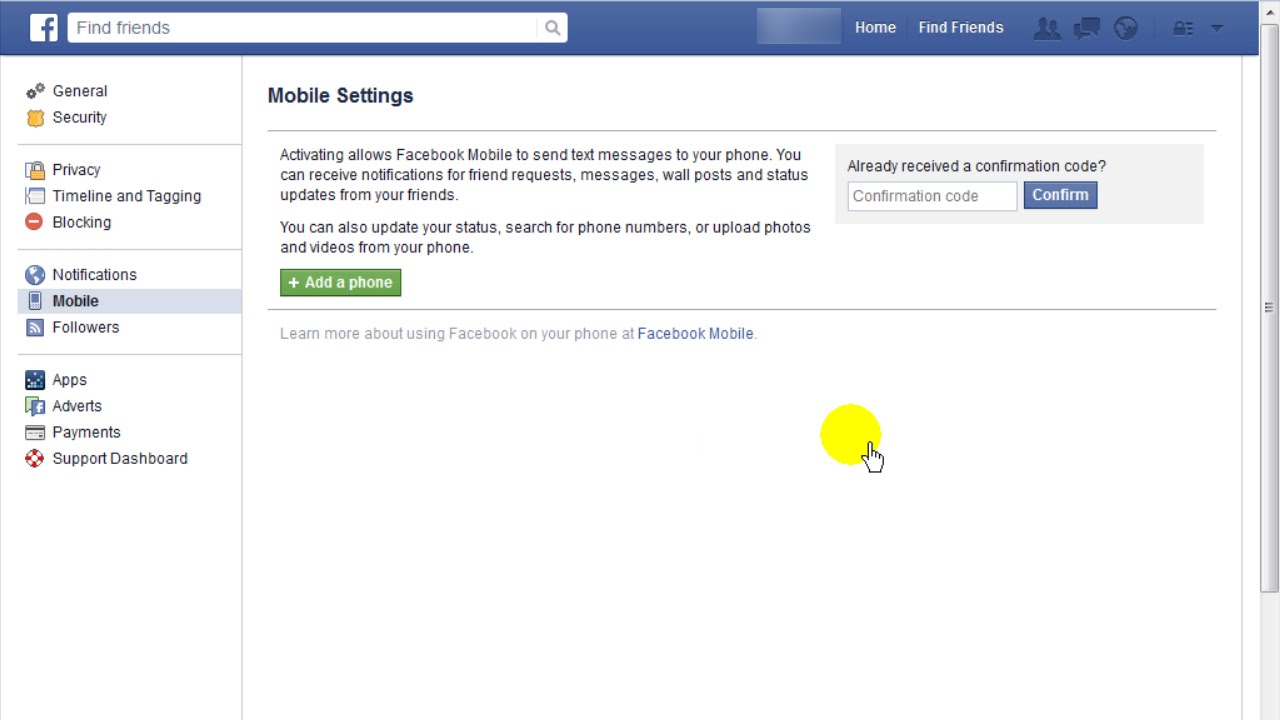Go to Home in top bar
1280x720 pixels.
pos(875,28)
